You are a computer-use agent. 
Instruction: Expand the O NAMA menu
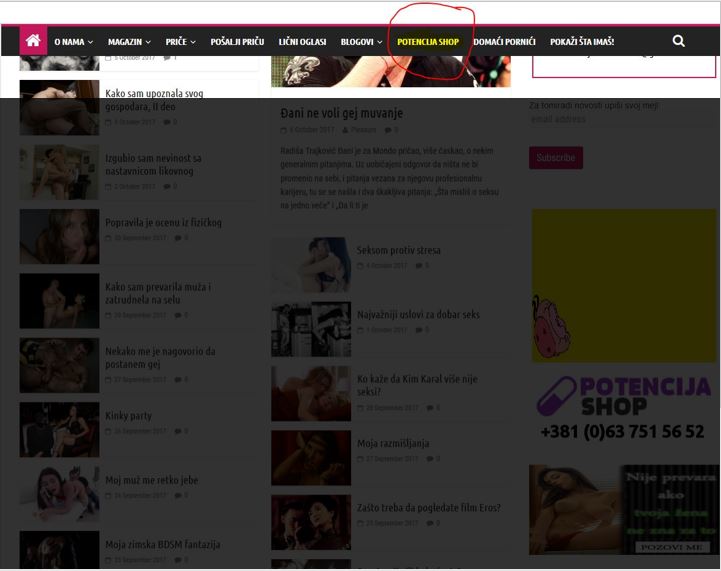pos(74,42)
